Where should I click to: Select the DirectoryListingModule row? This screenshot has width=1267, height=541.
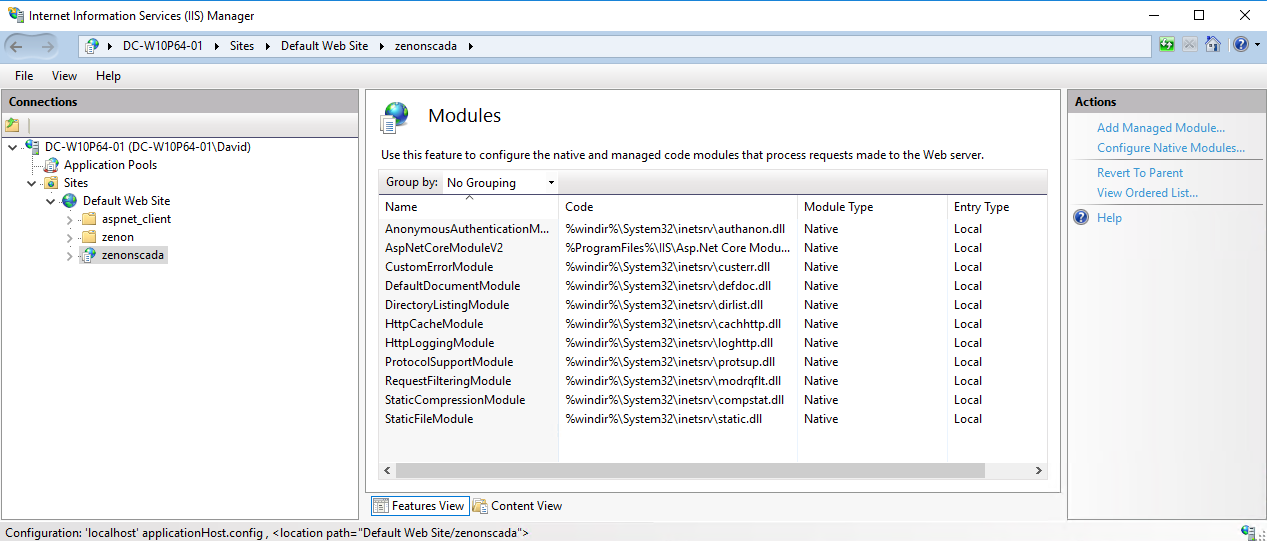click(713, 305)
